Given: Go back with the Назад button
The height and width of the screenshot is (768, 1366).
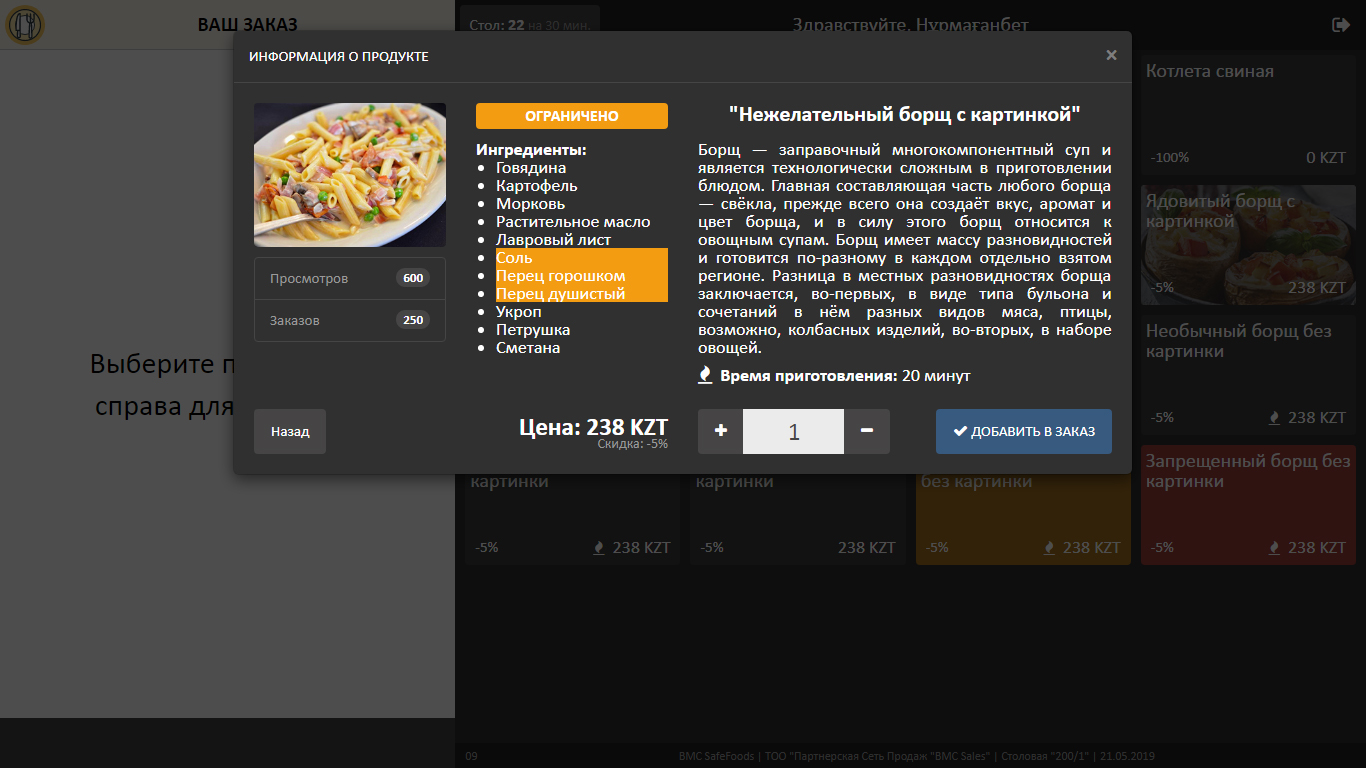Looking at the screenshot, I should [x=290, y=431].
